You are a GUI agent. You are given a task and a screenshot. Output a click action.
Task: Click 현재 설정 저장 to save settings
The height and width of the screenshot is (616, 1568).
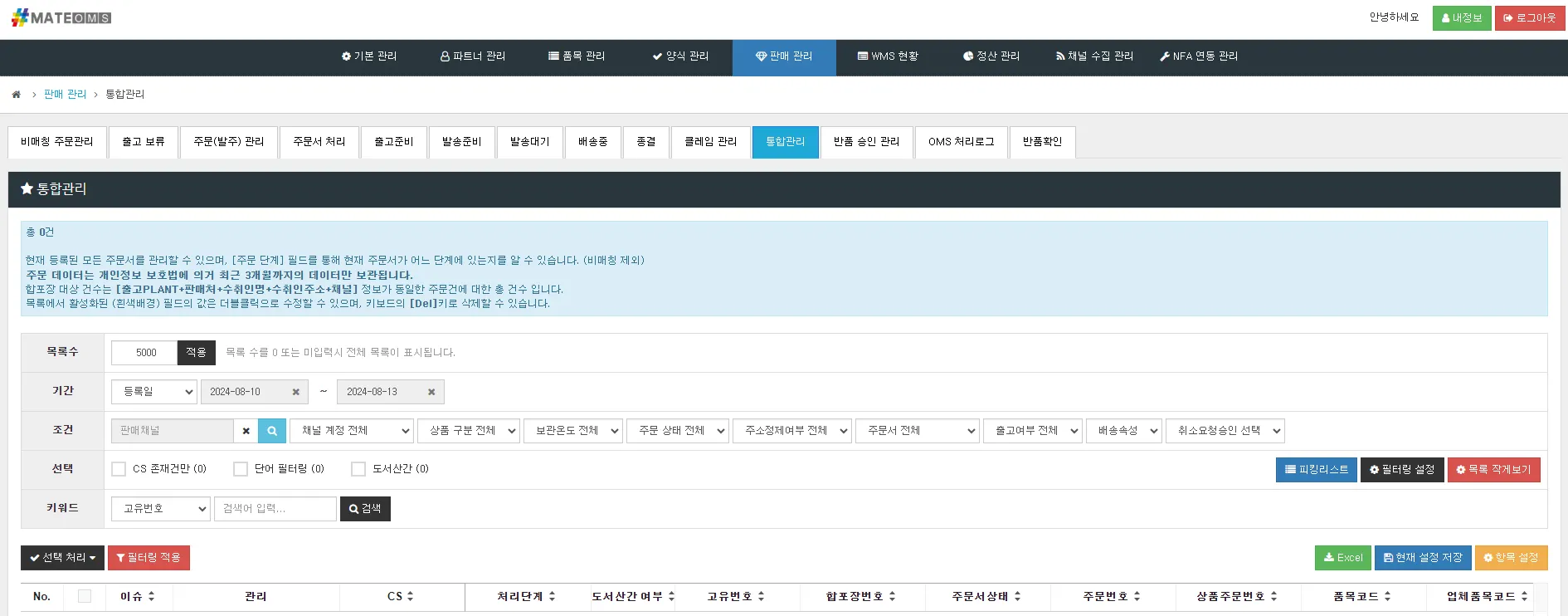[x=1423, y=558]
